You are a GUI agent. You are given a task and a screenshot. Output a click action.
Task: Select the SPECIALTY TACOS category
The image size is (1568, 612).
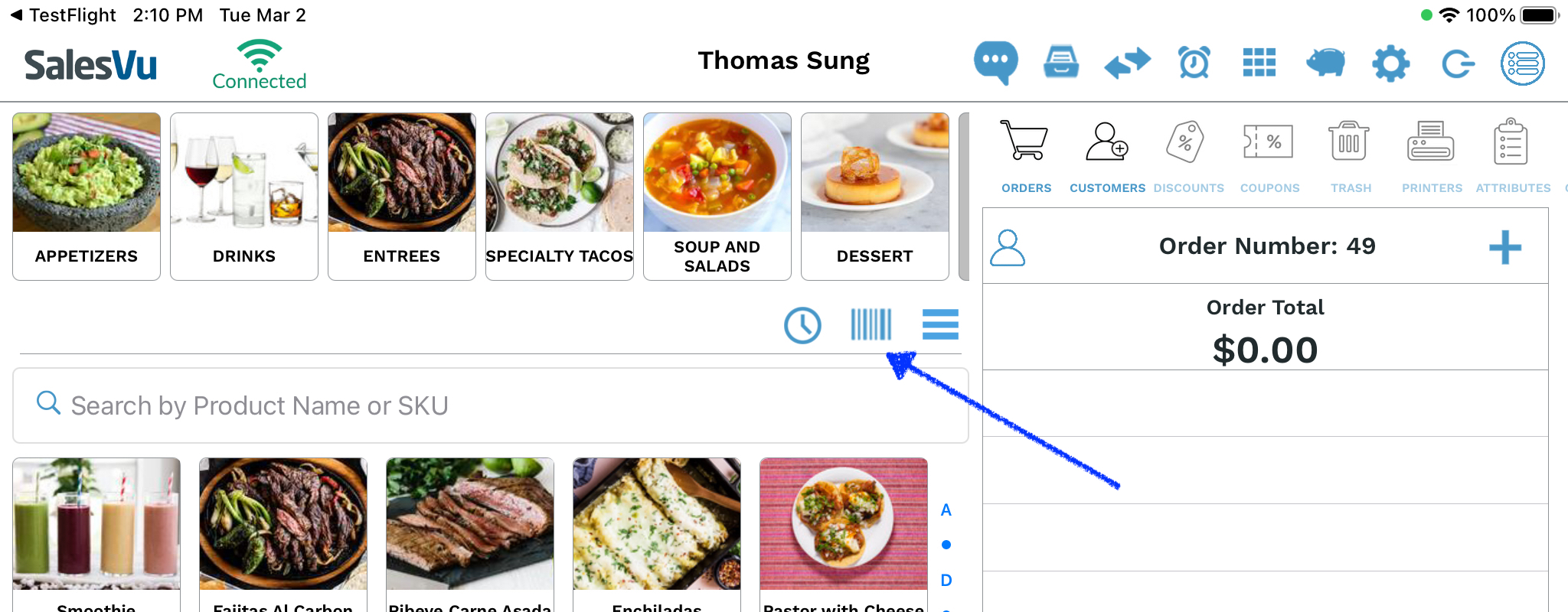tap(560, 197)
